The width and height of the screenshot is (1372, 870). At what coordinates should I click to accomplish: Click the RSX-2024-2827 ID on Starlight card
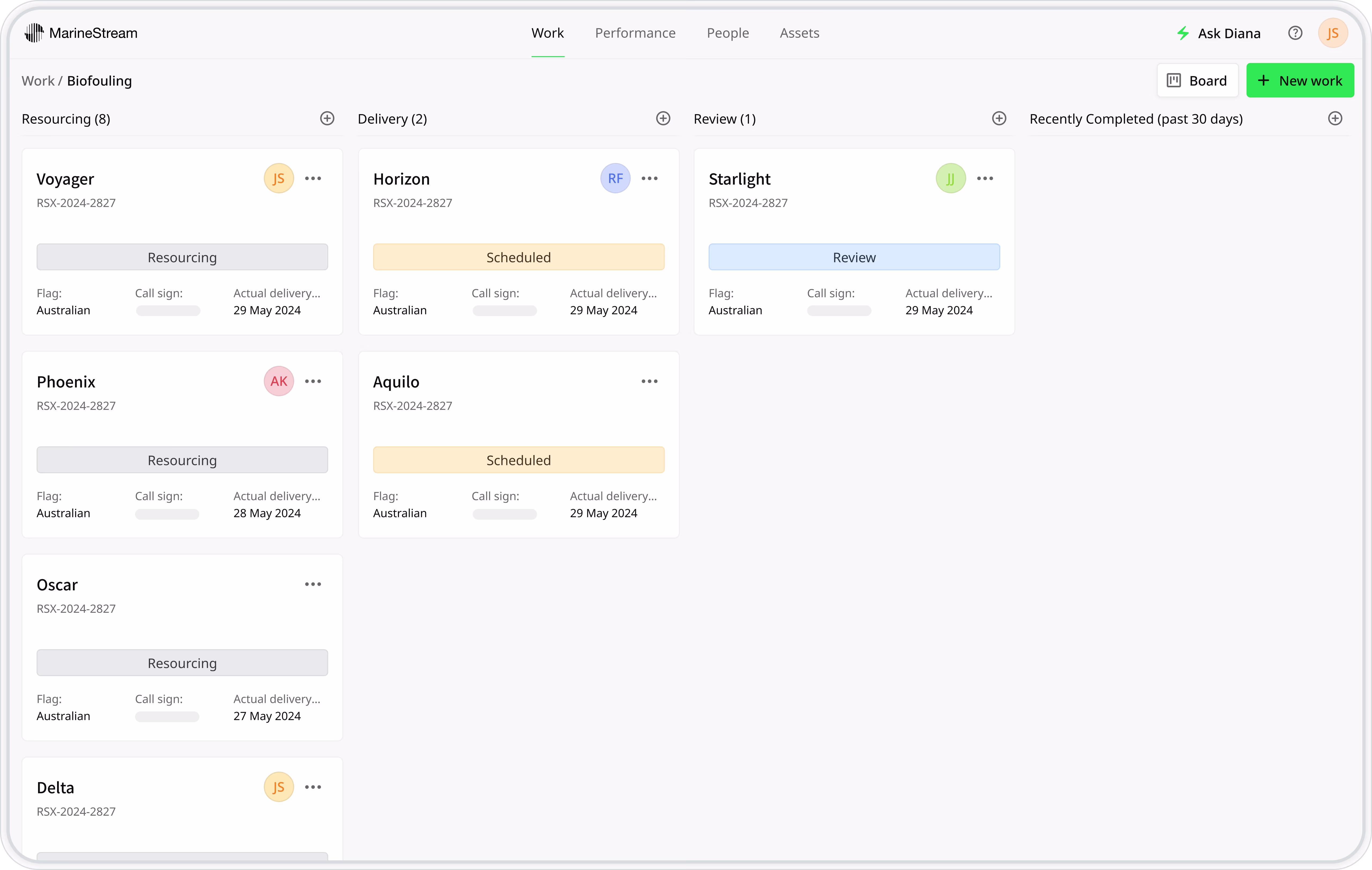pos(748,203)
